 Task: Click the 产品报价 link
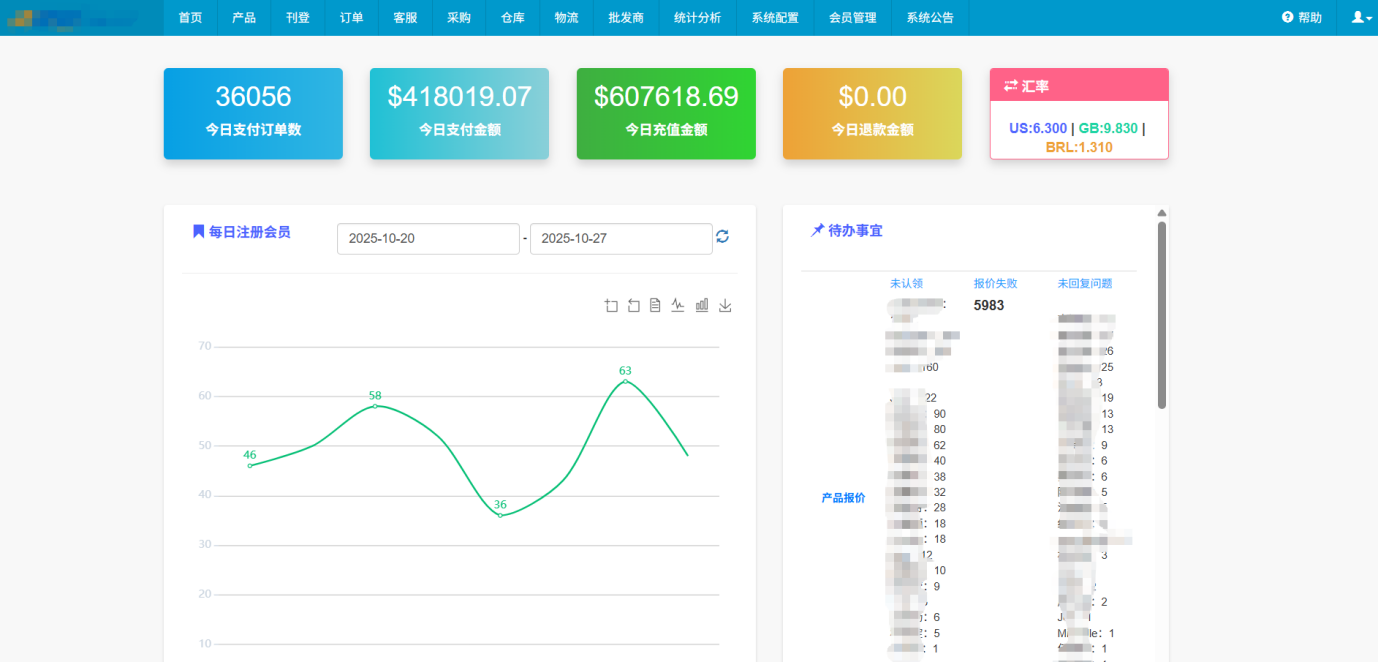click(x=843, y=497)
